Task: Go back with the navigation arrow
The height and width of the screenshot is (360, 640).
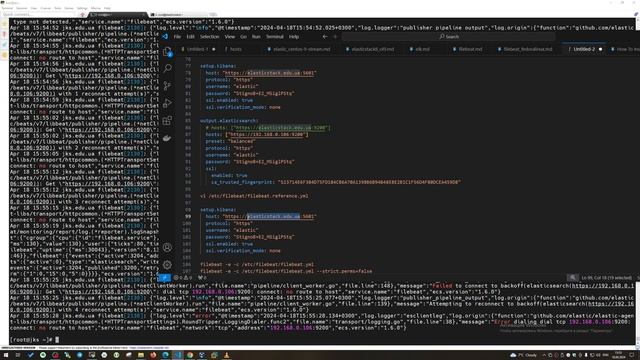Action: pyautogui.click(x=325, y=37)
